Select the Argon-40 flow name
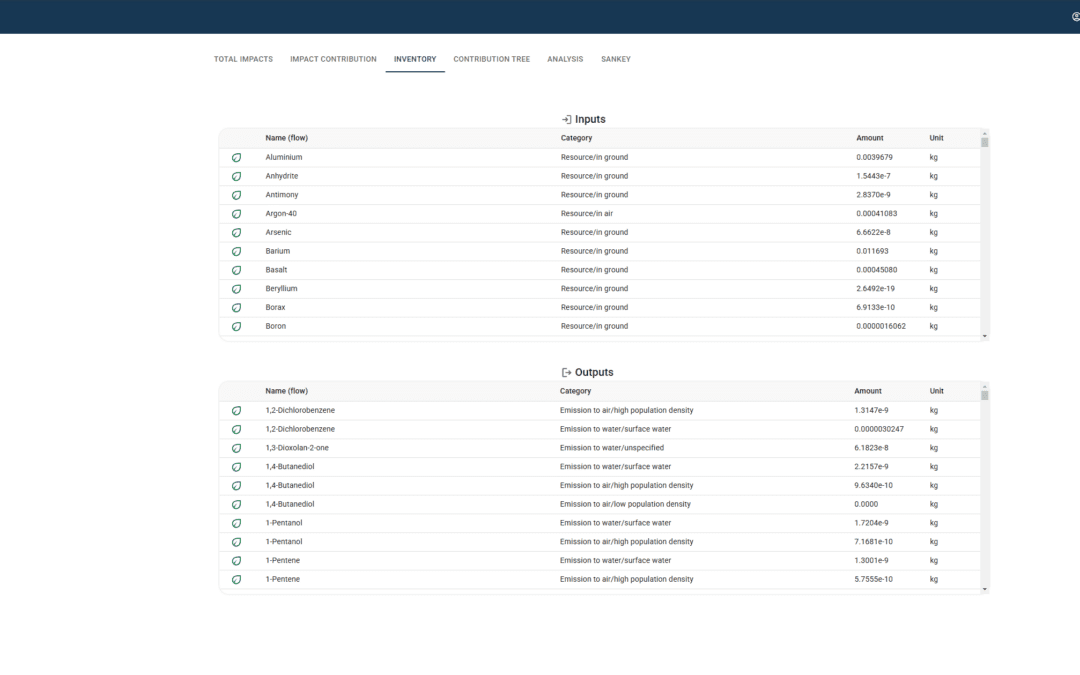The image size is (1080, 675). (281, 214)
